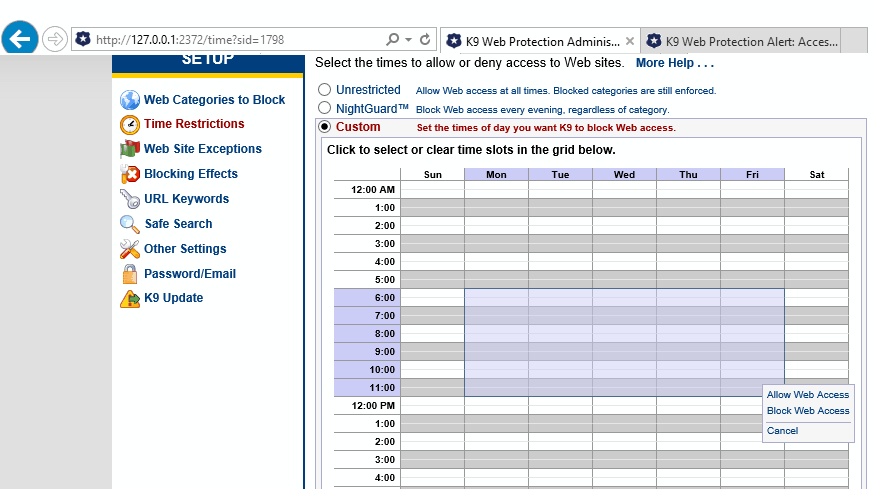Click the Saturday 8:00 AM time slot

816,334
